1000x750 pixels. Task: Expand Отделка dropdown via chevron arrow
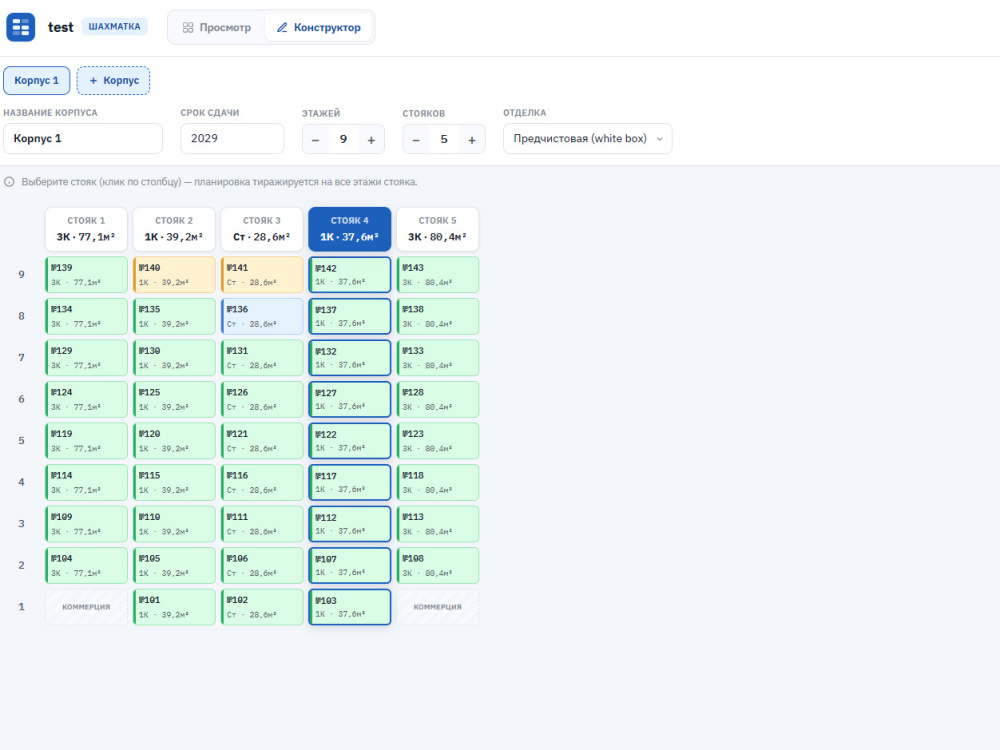[659, 139]
